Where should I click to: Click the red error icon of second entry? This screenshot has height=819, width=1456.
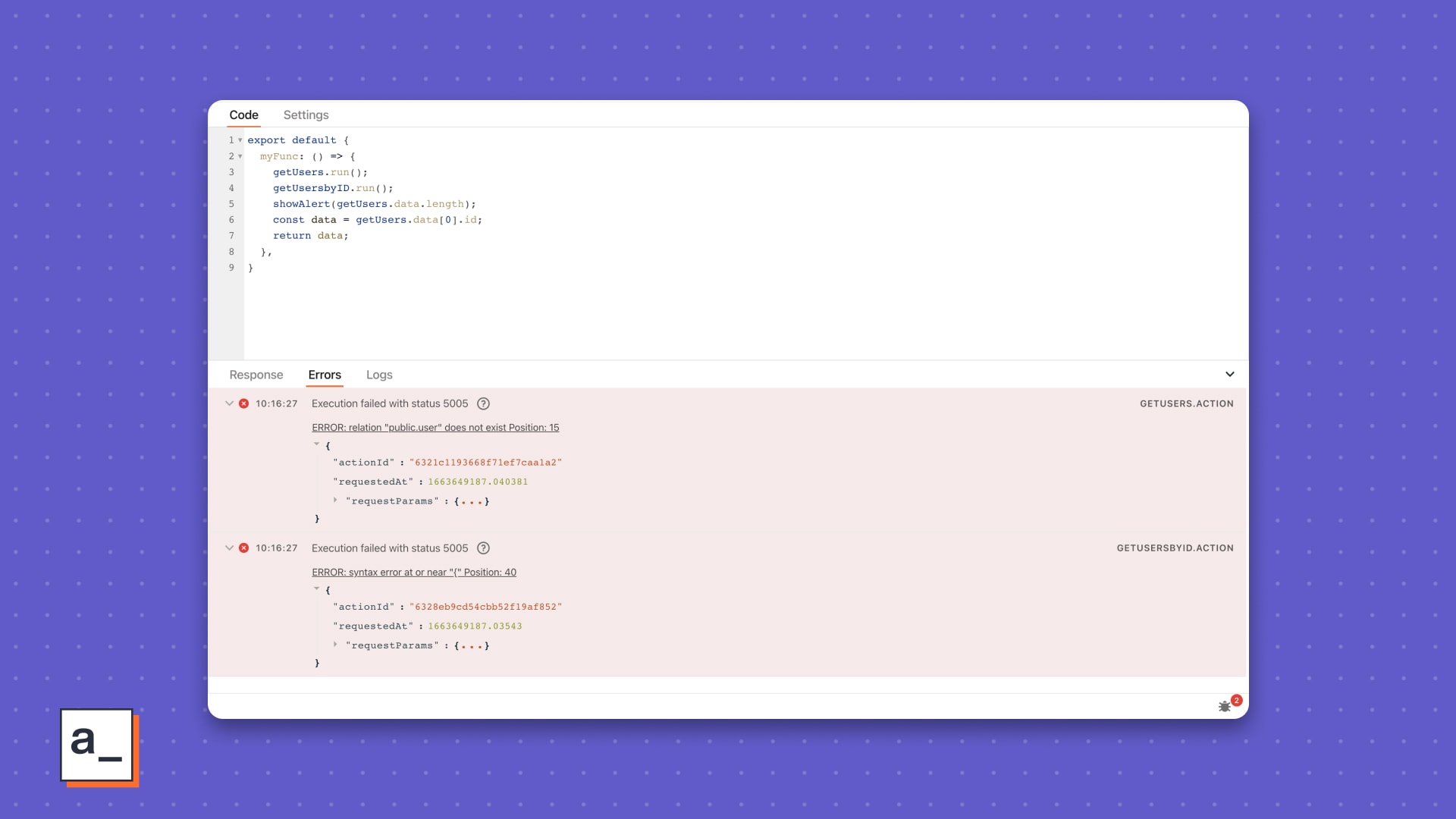[x=243, y=548]
